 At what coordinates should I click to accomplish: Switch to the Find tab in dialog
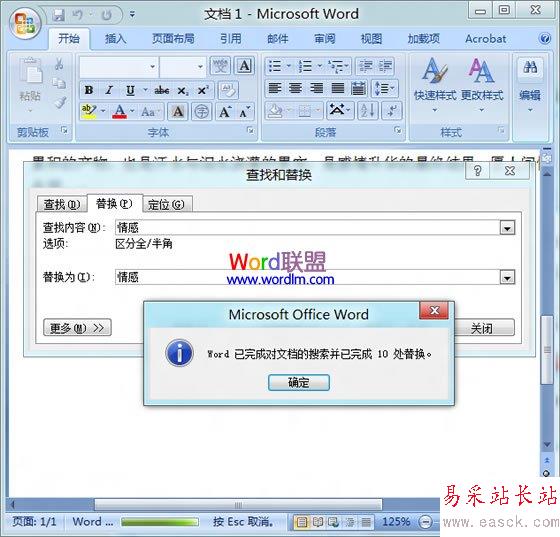tap(62, 204)
